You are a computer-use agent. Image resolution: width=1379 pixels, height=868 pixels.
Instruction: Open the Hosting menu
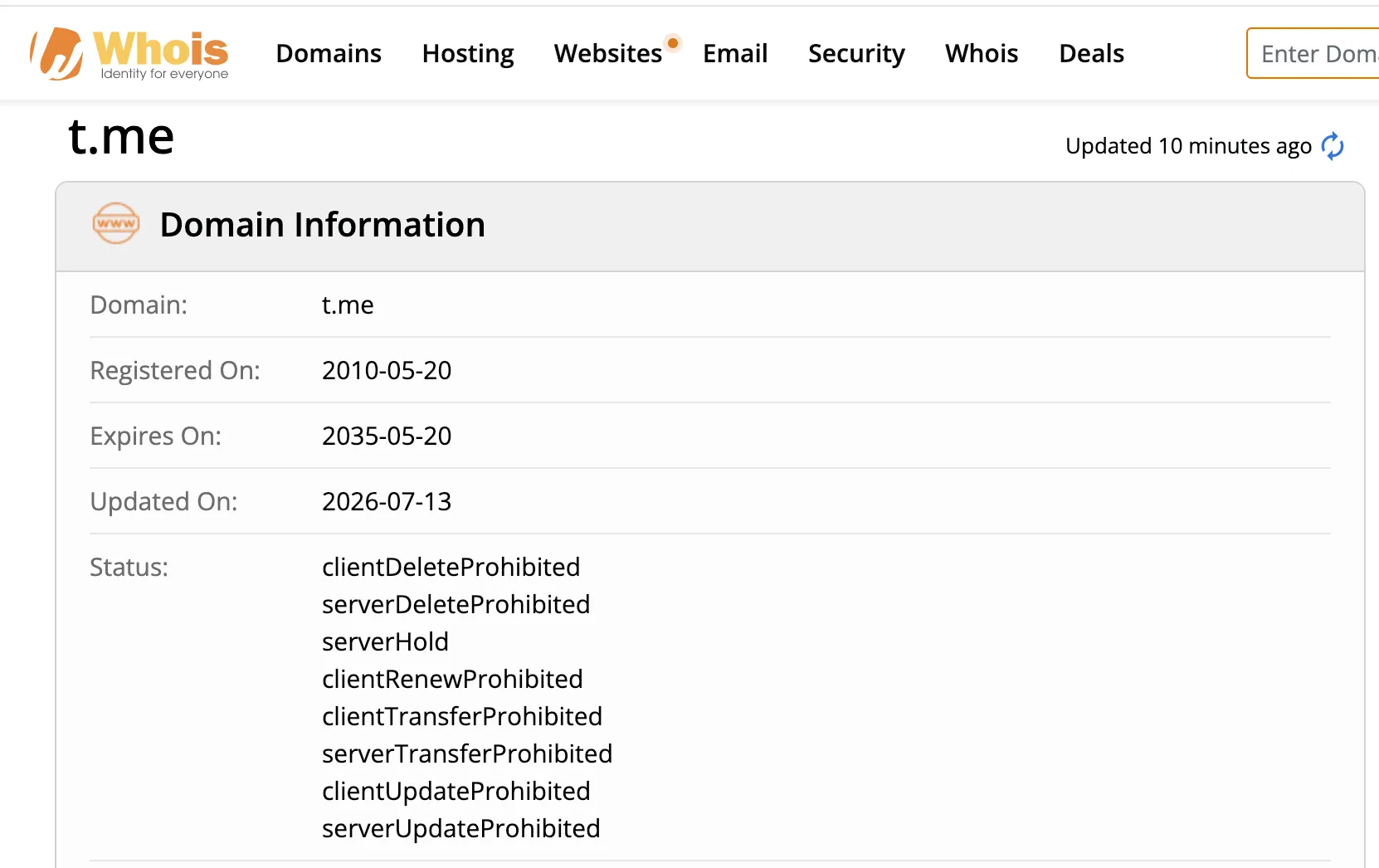click(468, 54)
